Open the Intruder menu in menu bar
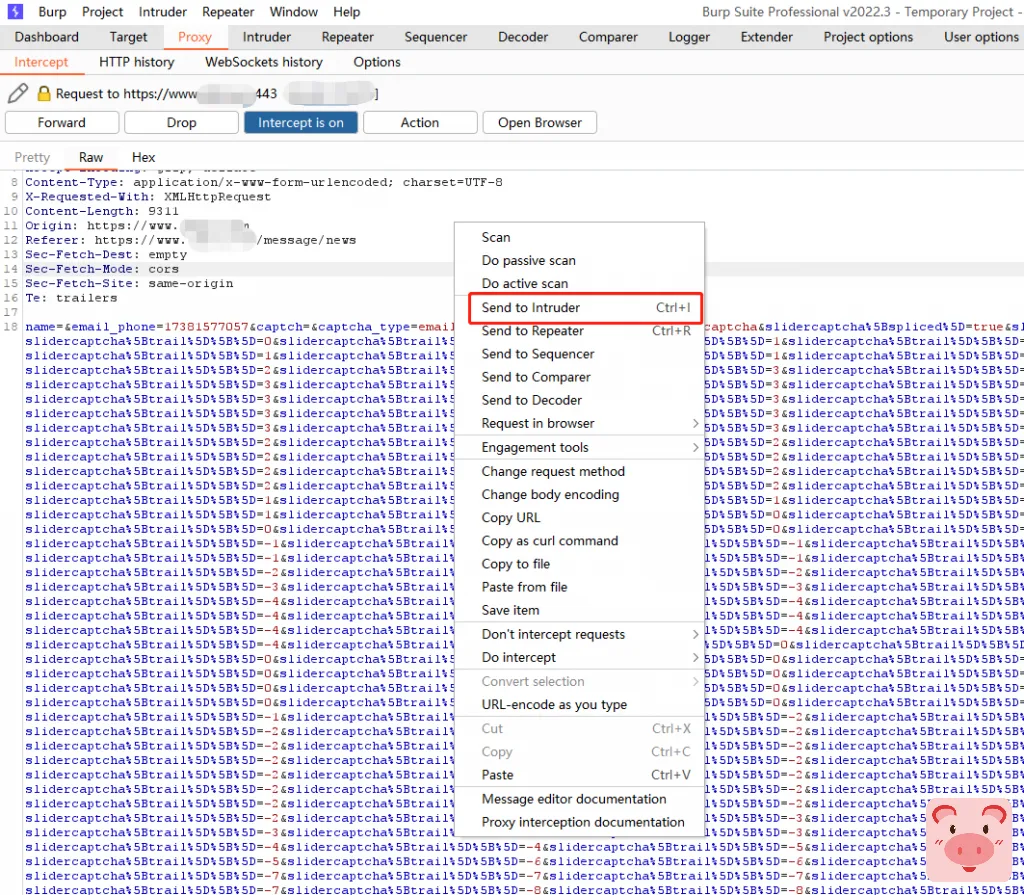The width and height of the screenshot is (1024, 895). click(163, 12)
